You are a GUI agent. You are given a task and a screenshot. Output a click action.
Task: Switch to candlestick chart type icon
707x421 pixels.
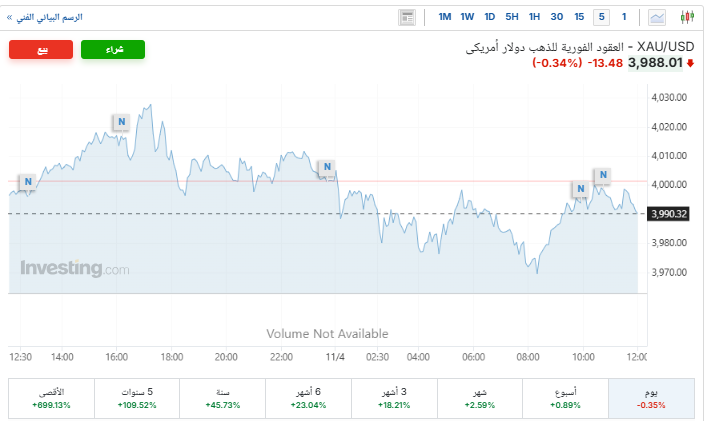point(687,17)
